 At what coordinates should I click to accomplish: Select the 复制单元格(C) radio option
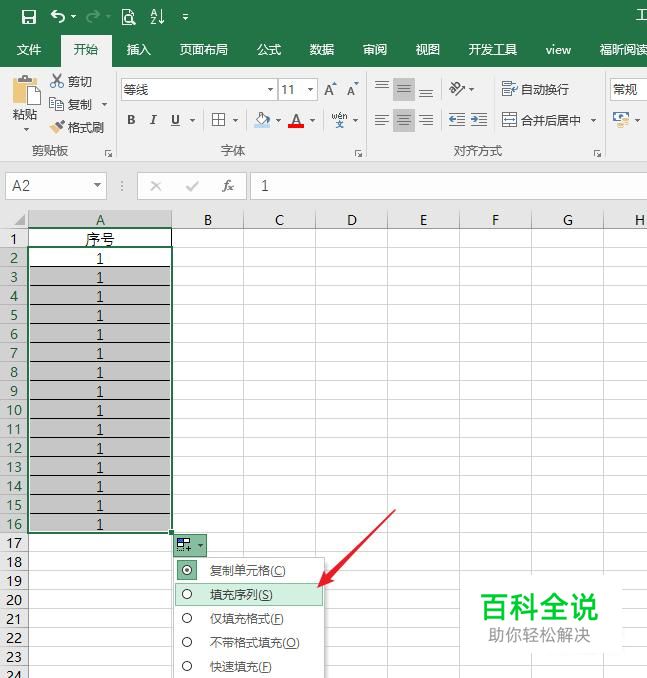[187, 570]
